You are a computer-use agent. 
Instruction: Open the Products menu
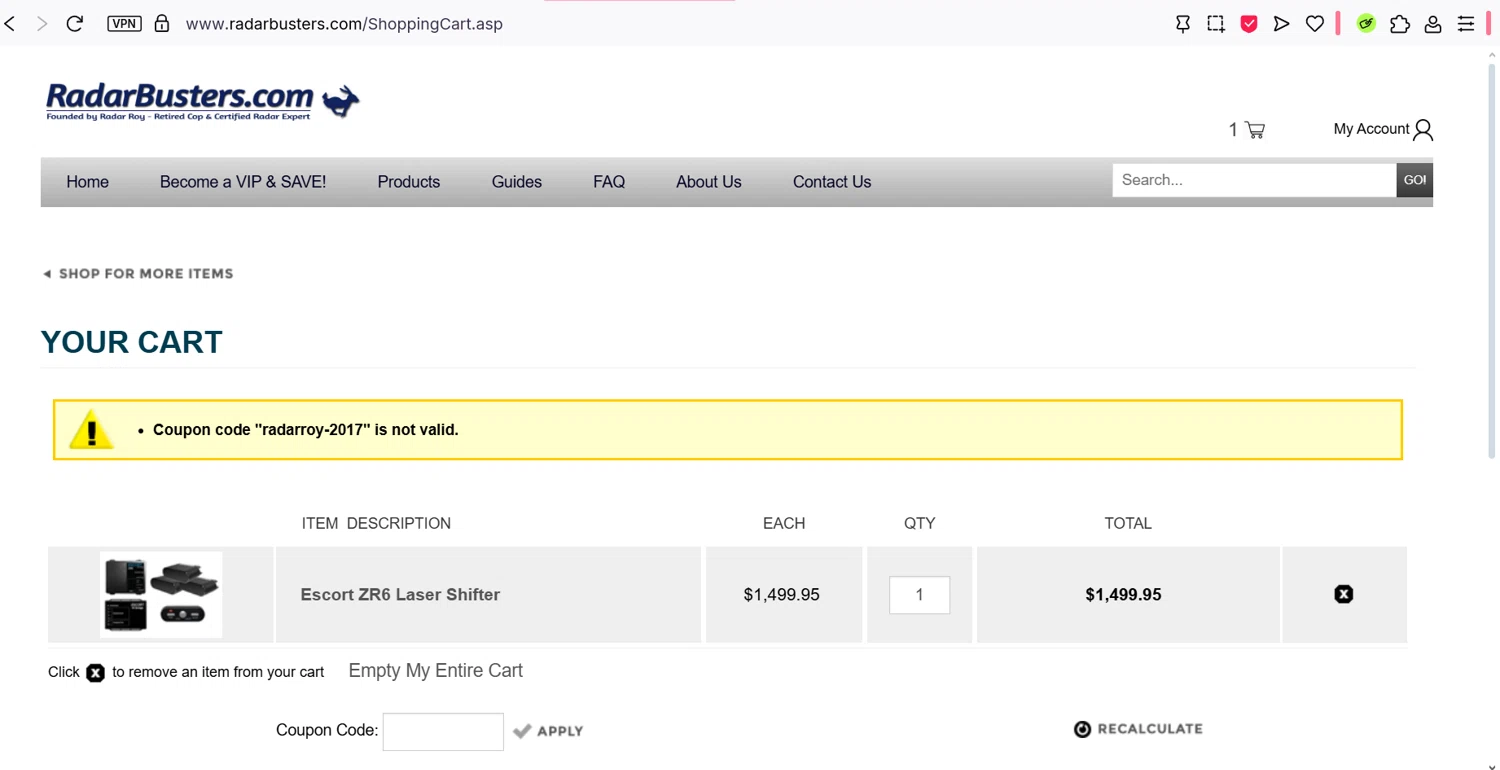409,182
